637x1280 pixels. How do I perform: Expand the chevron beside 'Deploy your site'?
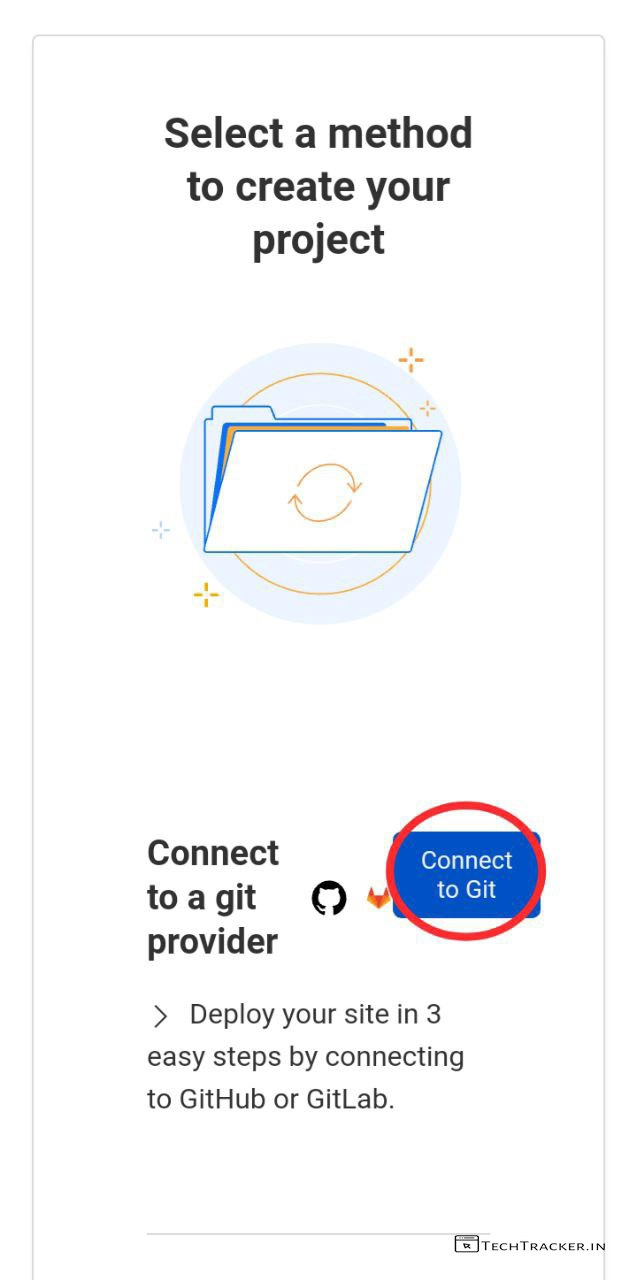tap(160, 1016)
